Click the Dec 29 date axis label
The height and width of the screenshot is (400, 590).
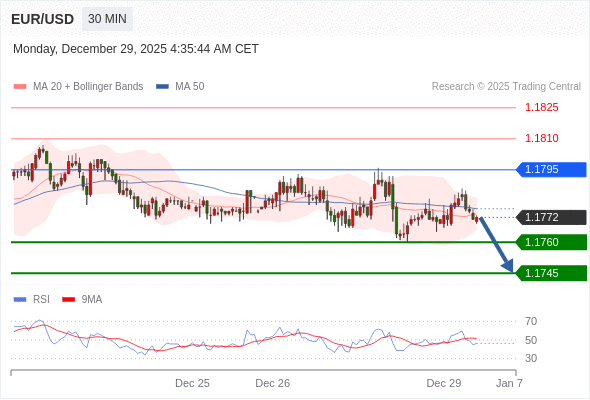[444, 383]
